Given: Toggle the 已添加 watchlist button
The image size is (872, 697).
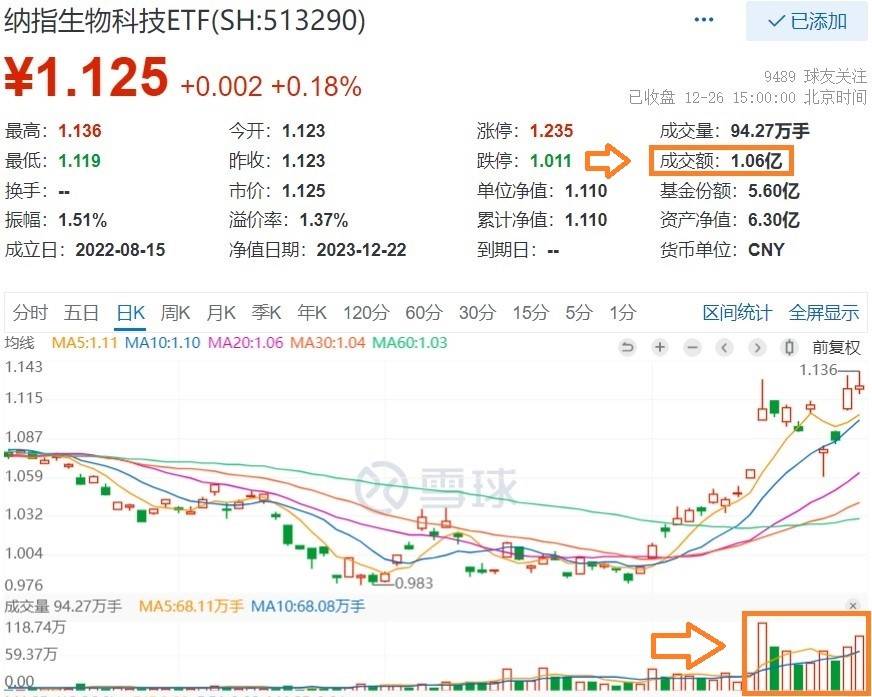Looking at the screenshot, I should click(x=807, y=21).
